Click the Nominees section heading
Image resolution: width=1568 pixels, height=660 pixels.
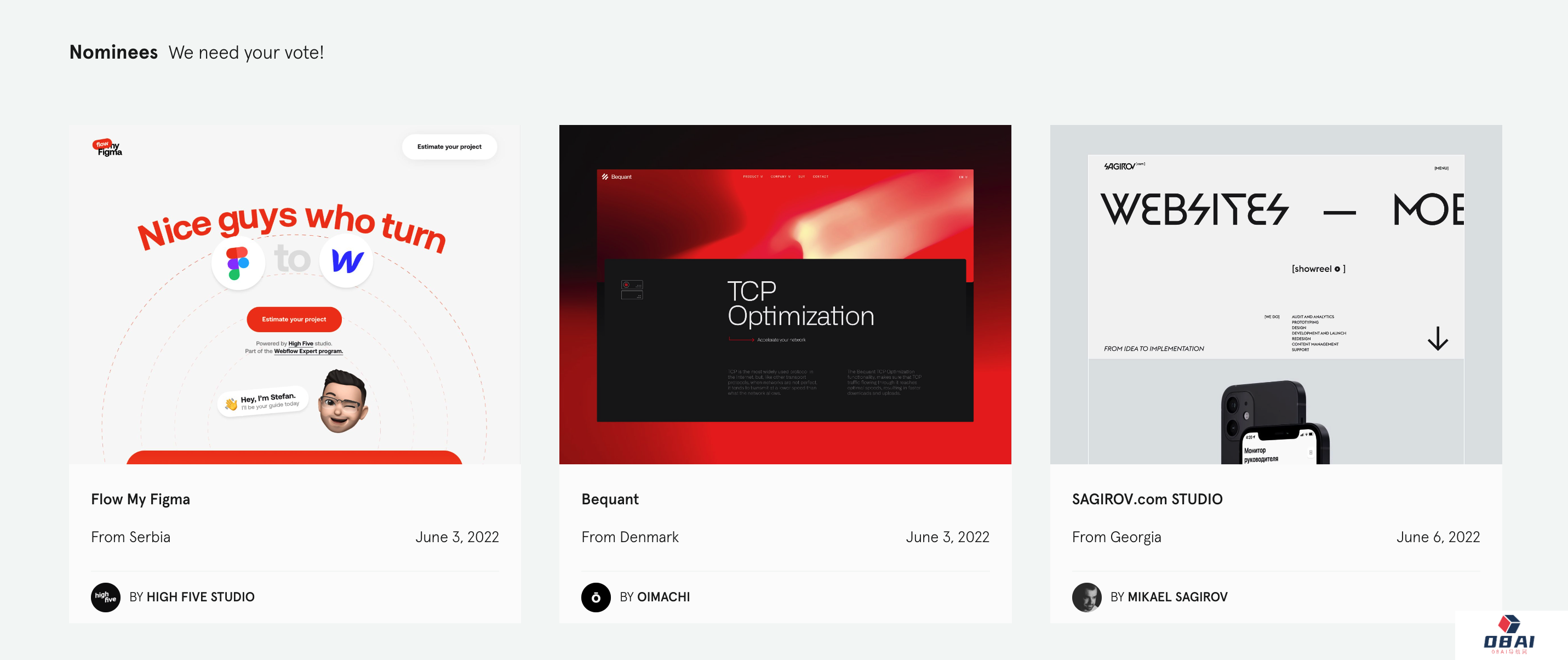pyautogui.click(x=113, y=53)
